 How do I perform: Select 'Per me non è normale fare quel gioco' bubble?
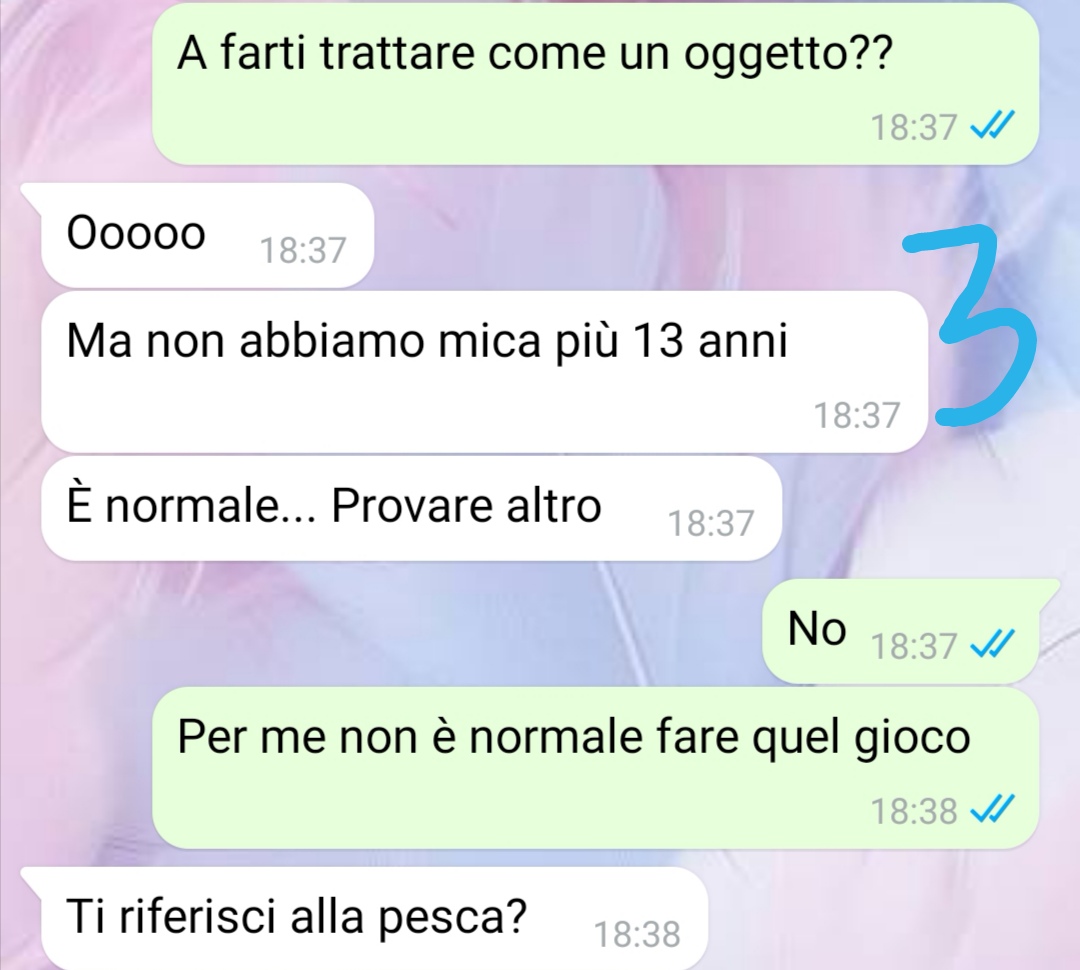click(x=595, y=768)
